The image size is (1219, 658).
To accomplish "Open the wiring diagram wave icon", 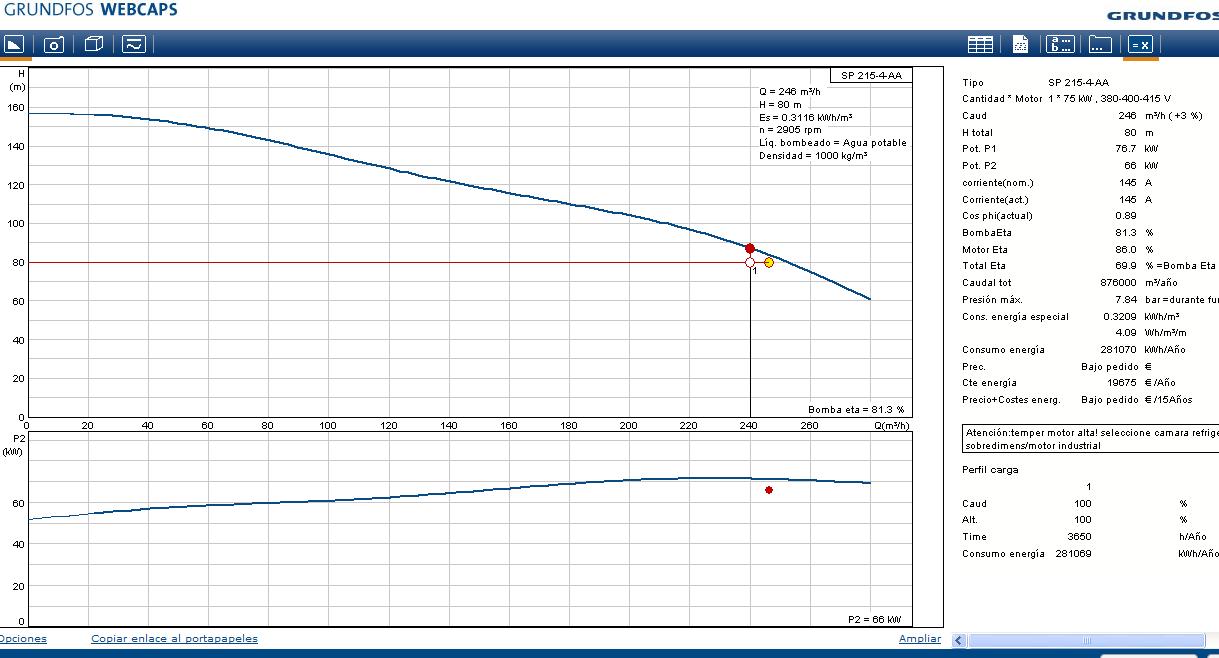I will coord(134,44).
